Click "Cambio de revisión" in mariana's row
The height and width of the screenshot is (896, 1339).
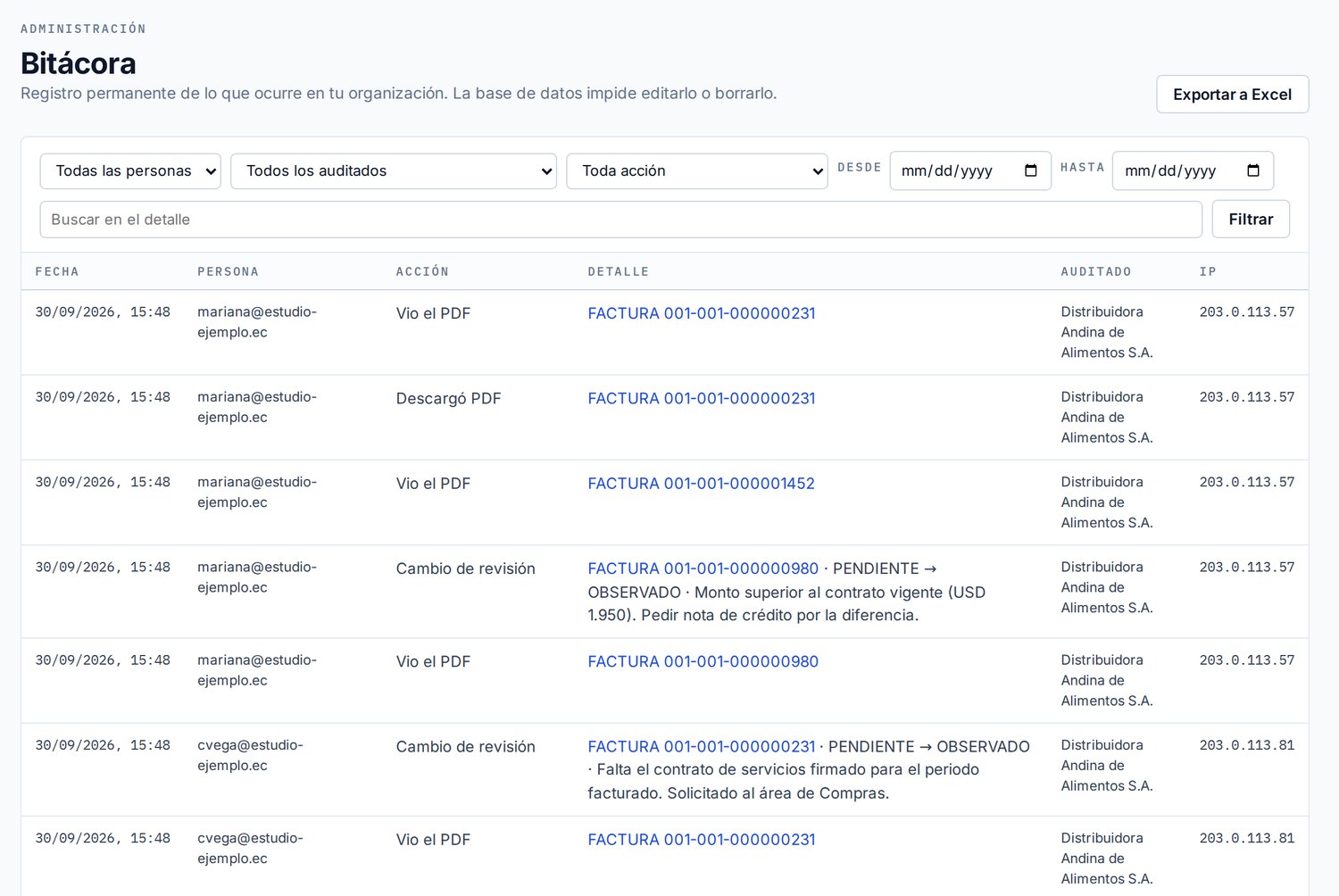(466, 568)
